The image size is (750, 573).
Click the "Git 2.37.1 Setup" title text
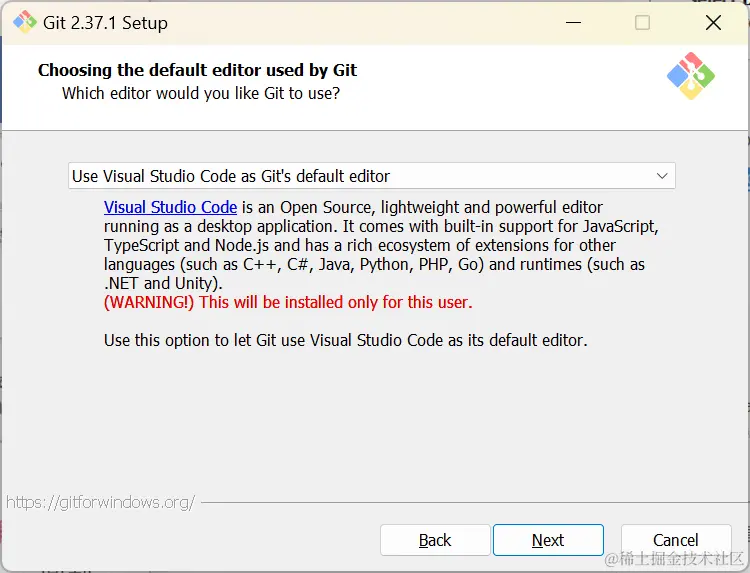point(105,23)
